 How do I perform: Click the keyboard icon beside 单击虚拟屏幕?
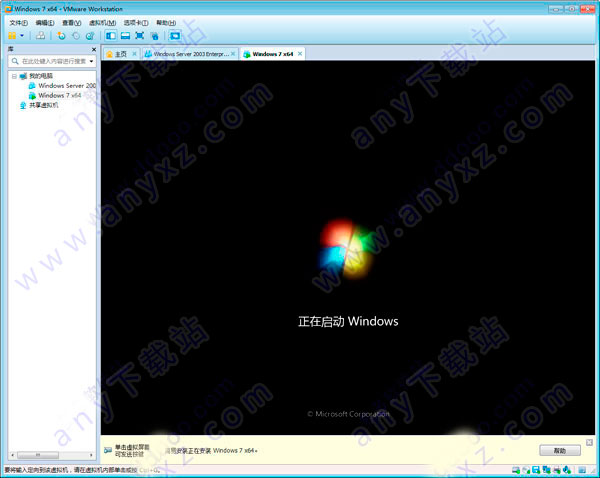pyautogui.click(x=108, y=450)
